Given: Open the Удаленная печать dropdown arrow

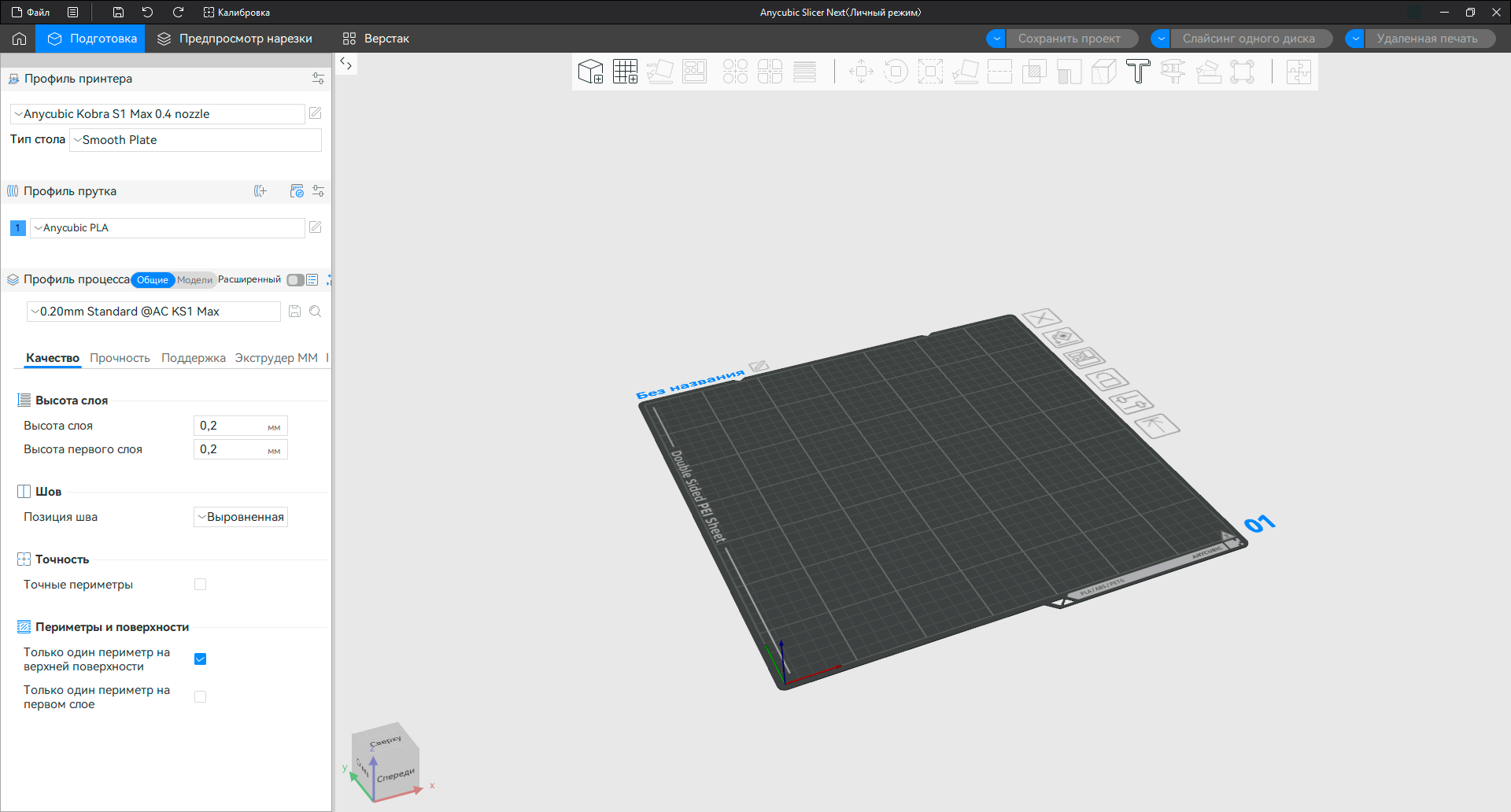Looking at the screenshot, I should (1355, 39).
